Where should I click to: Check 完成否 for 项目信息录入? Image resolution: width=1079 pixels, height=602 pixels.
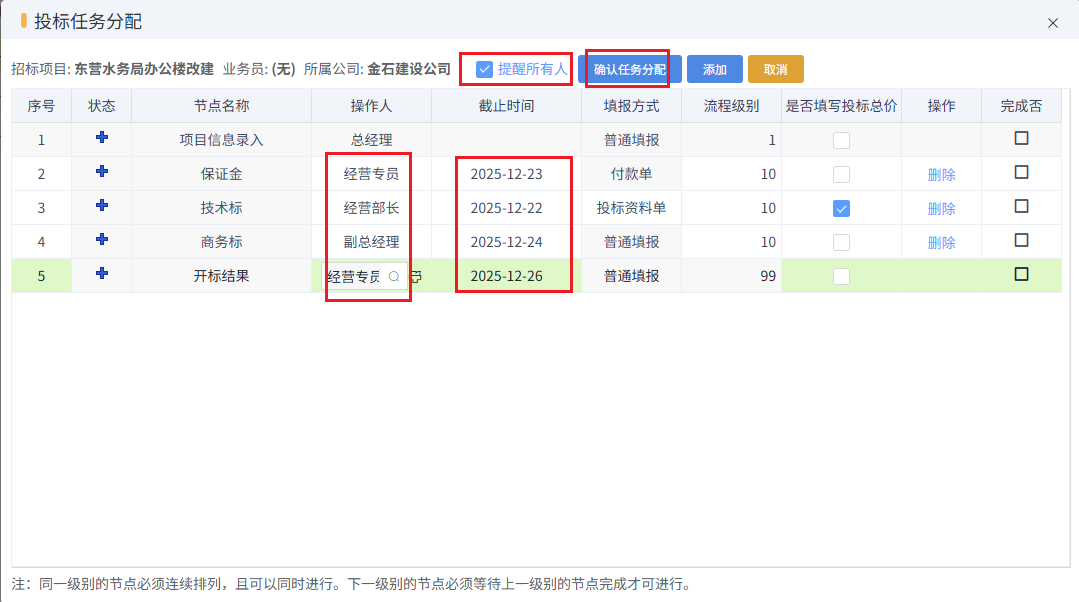(x=1021, y=139)
